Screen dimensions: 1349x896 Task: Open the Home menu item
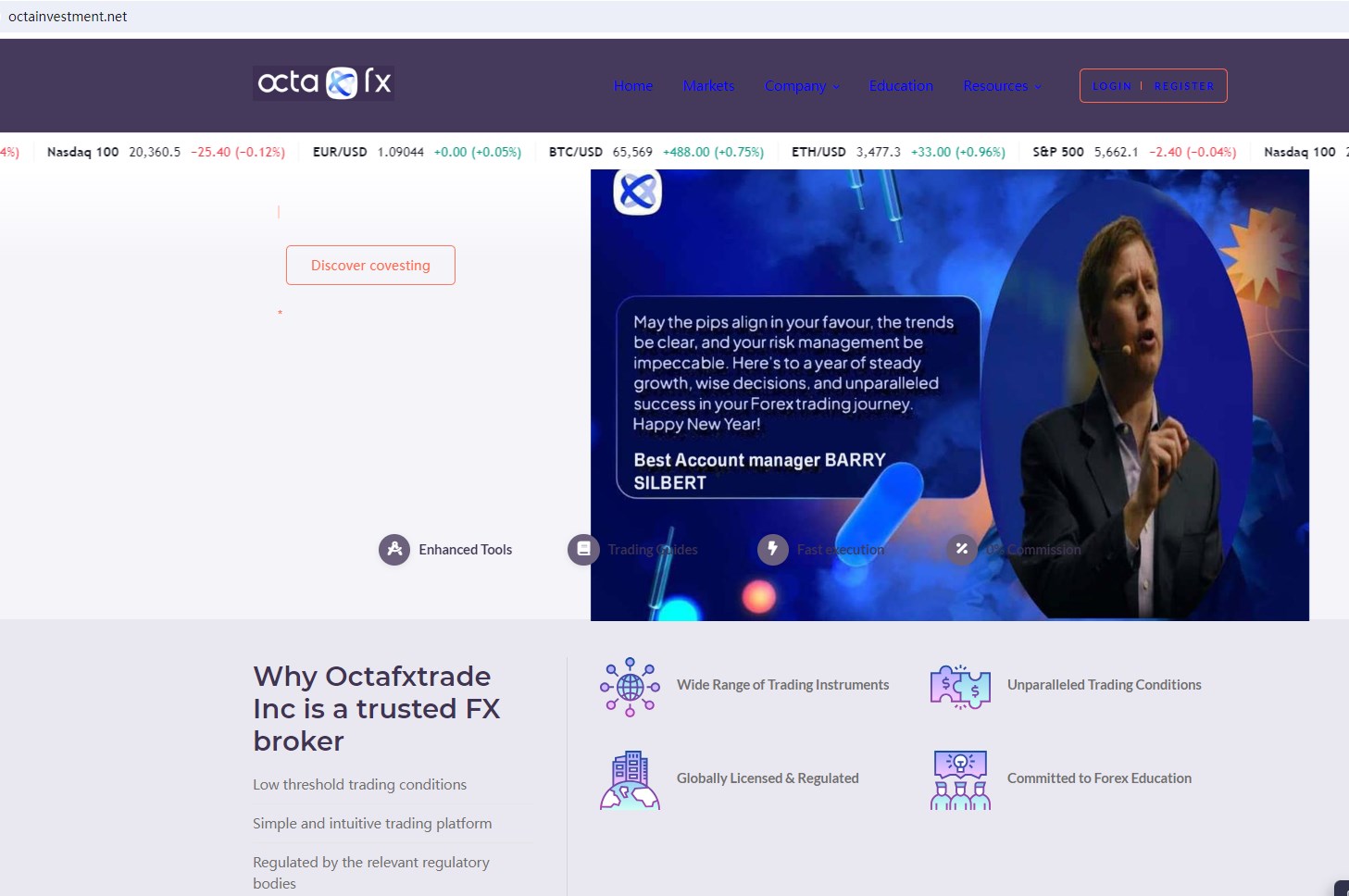point(633,86)
